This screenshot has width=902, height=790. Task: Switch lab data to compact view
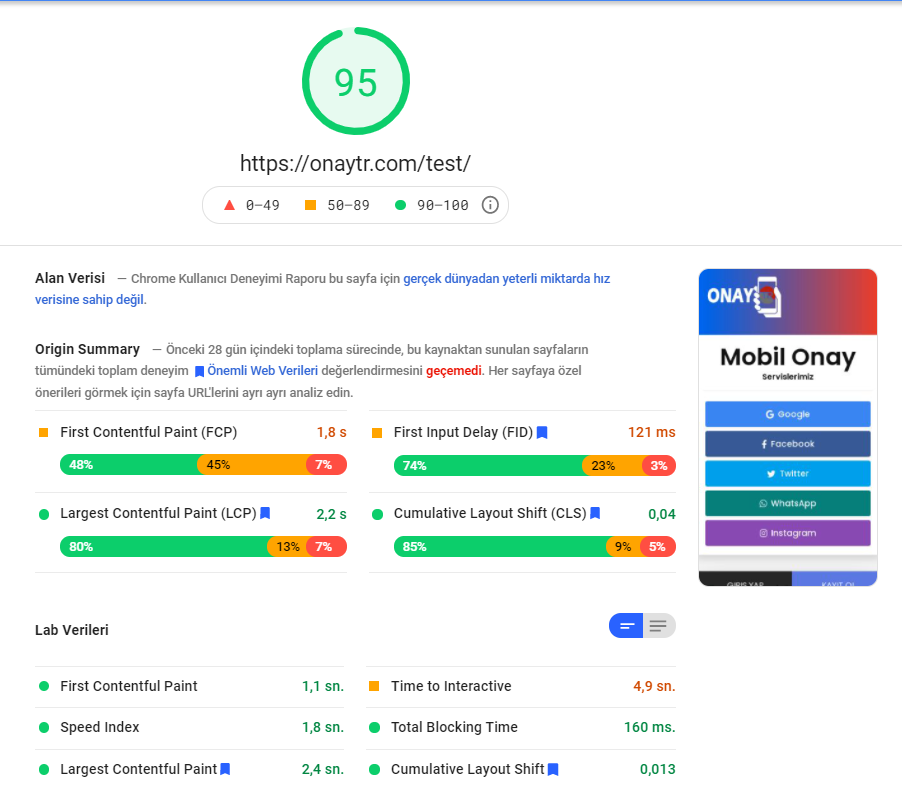coord(626,626)
